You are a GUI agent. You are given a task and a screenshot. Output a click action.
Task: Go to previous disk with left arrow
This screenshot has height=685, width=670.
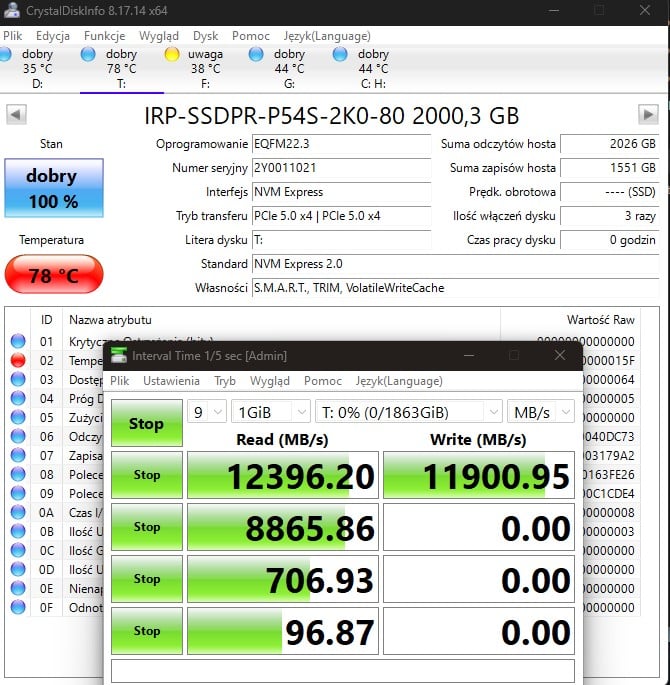16,114
